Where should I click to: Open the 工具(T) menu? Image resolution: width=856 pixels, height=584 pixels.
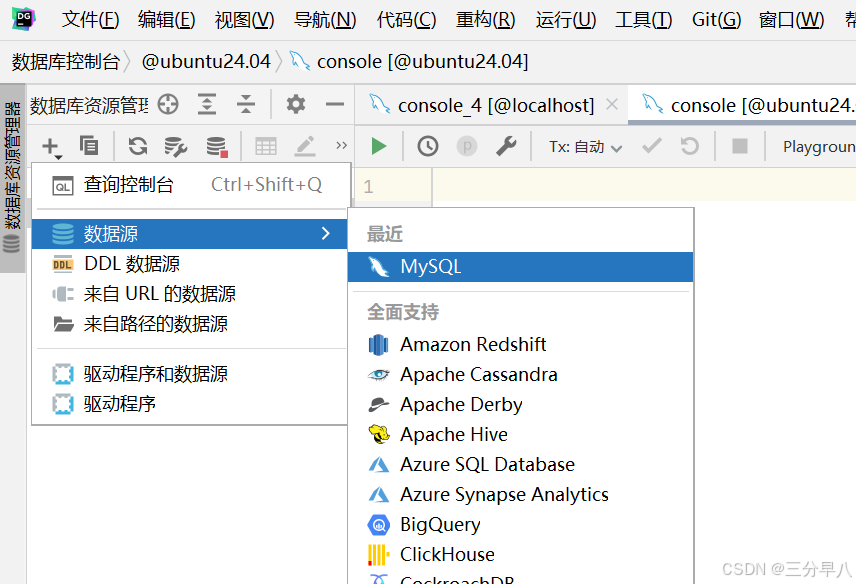pos(644,20)
